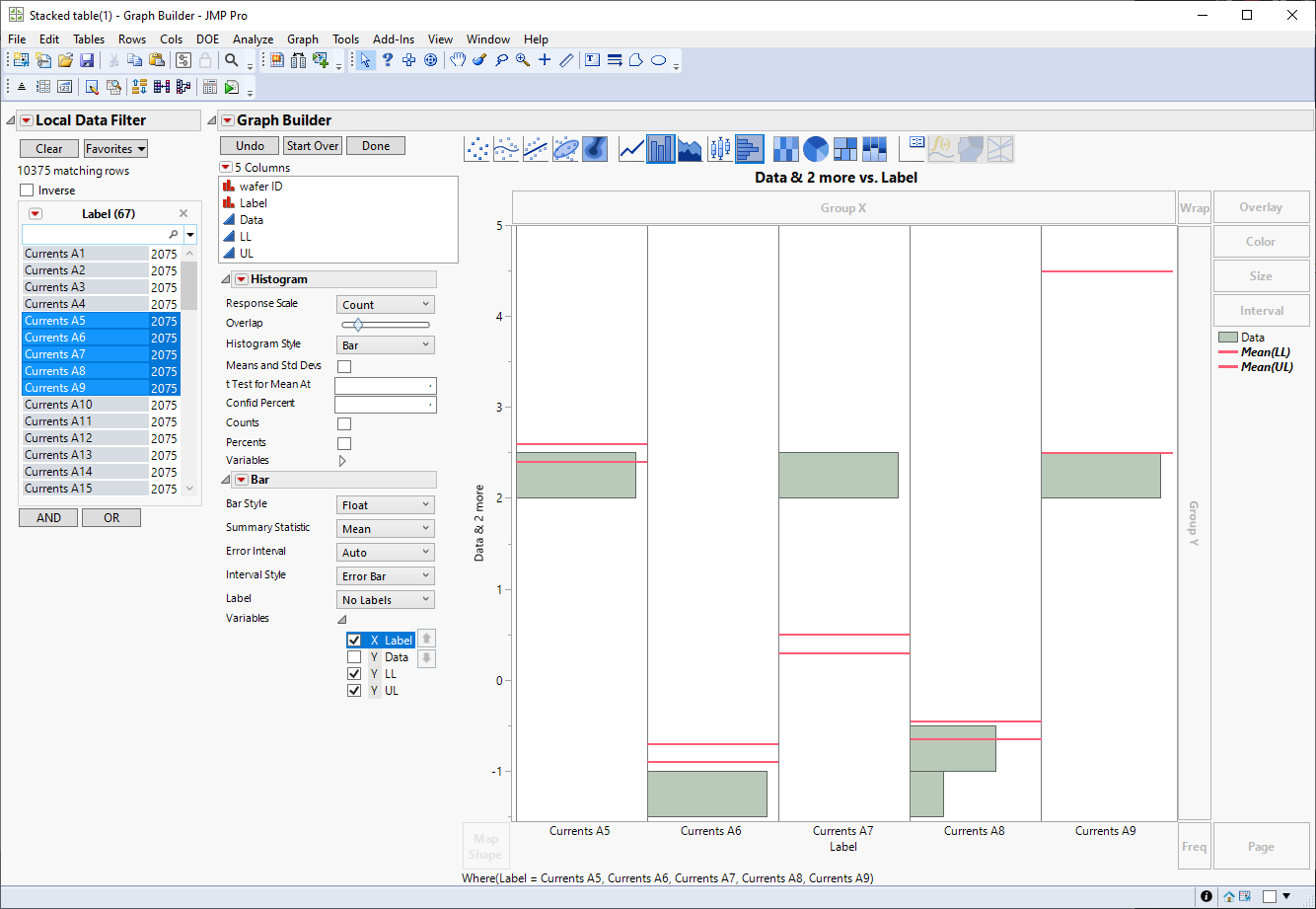Select the Contour element icon
Viewport: 1316px width, 909px height.
pos(595,149)
